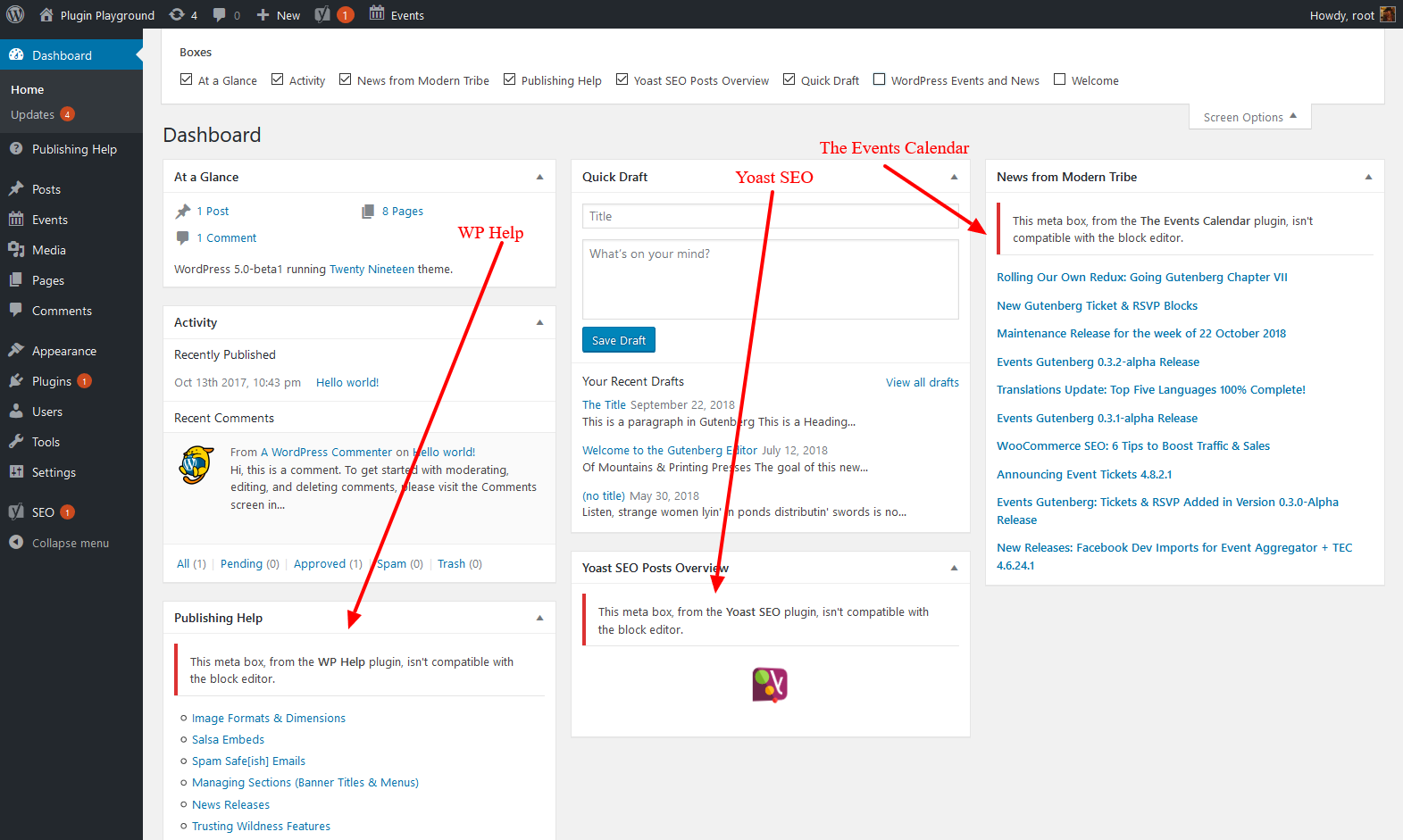Click the Quick Draft Title field

[771, 216]
